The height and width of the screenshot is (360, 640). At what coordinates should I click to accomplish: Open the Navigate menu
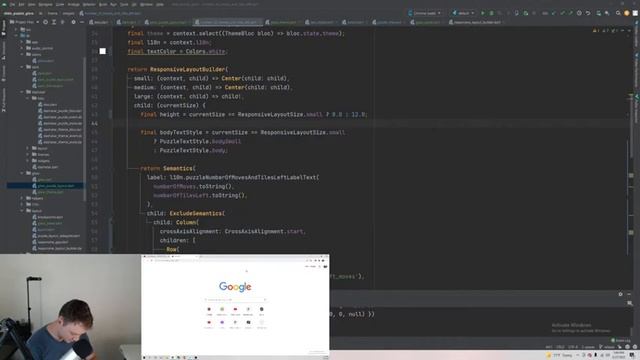45,4
